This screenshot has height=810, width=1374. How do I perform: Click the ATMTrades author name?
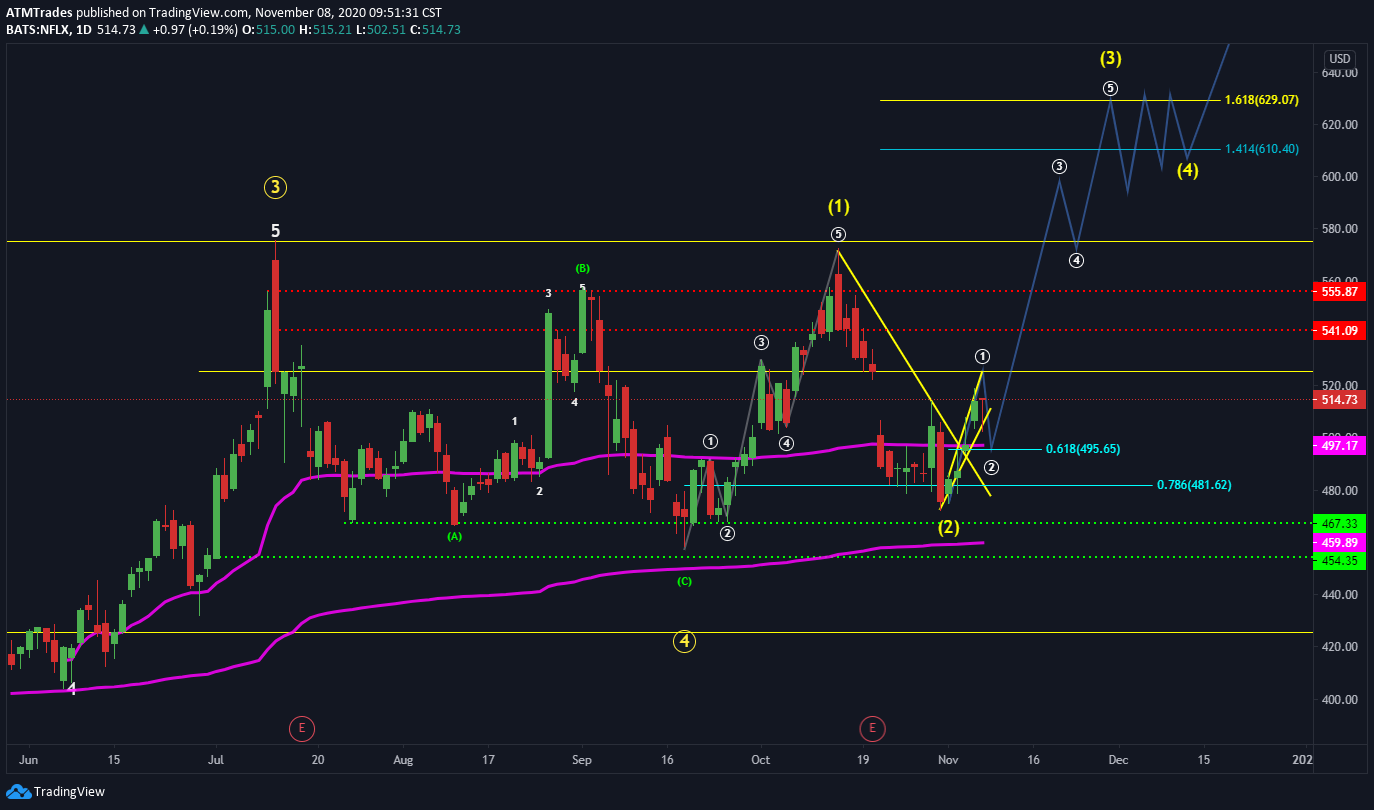tap(37, 13)
